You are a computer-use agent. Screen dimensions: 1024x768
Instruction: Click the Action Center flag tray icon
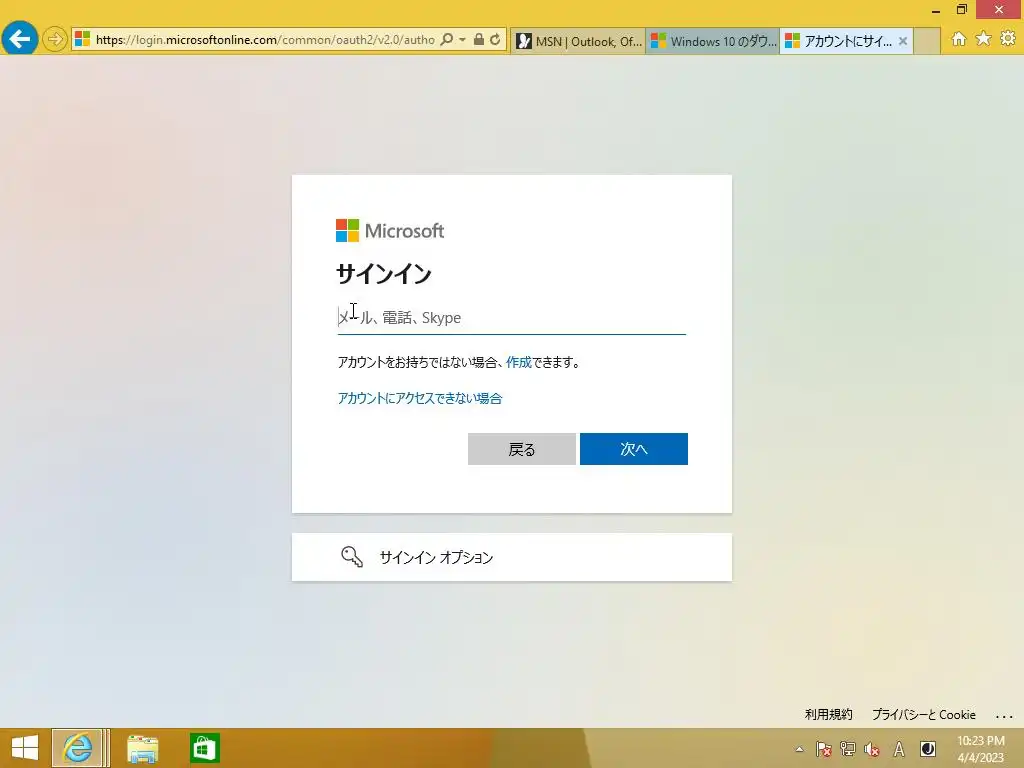point(824,749)
